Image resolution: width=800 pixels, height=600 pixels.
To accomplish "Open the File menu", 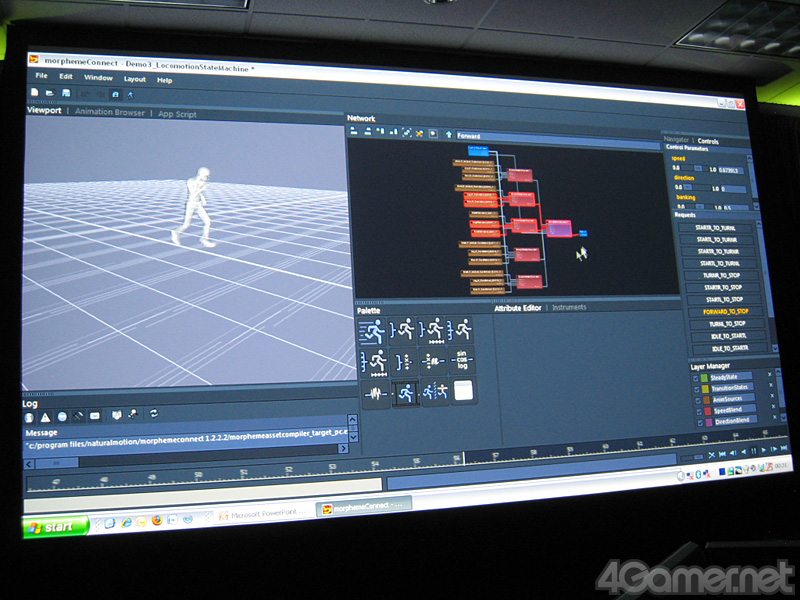I will (41, 76).
